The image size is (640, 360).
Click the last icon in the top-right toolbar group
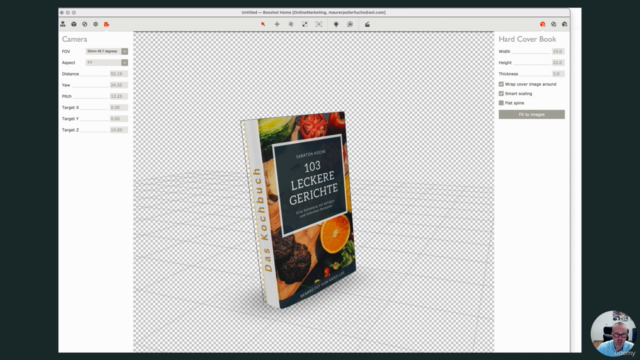(x=564, y=24)
